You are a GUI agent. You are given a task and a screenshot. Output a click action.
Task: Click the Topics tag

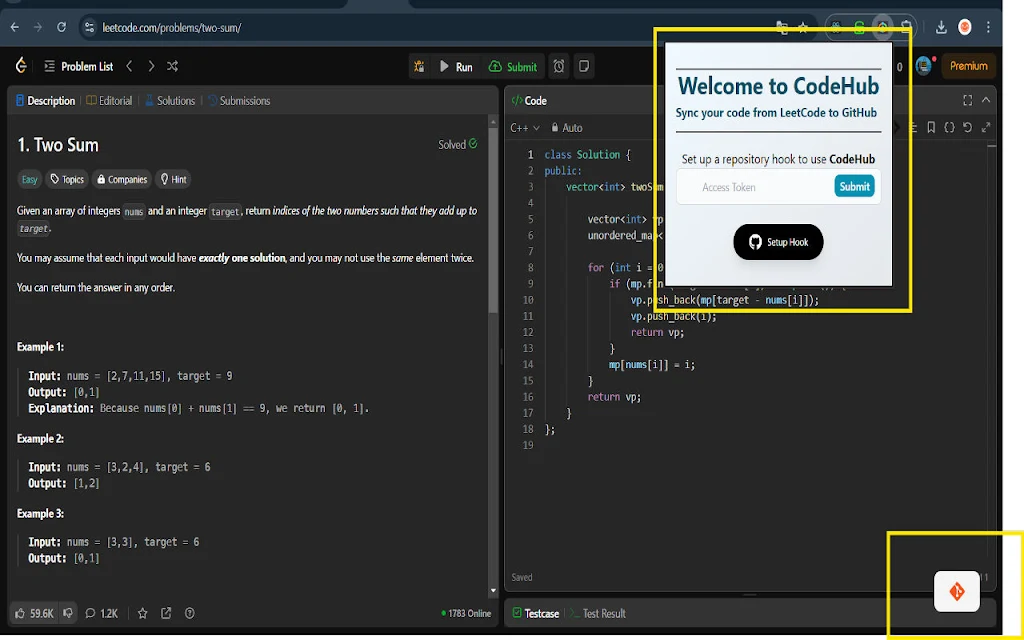pyautogui.click(x=67, y=180)
